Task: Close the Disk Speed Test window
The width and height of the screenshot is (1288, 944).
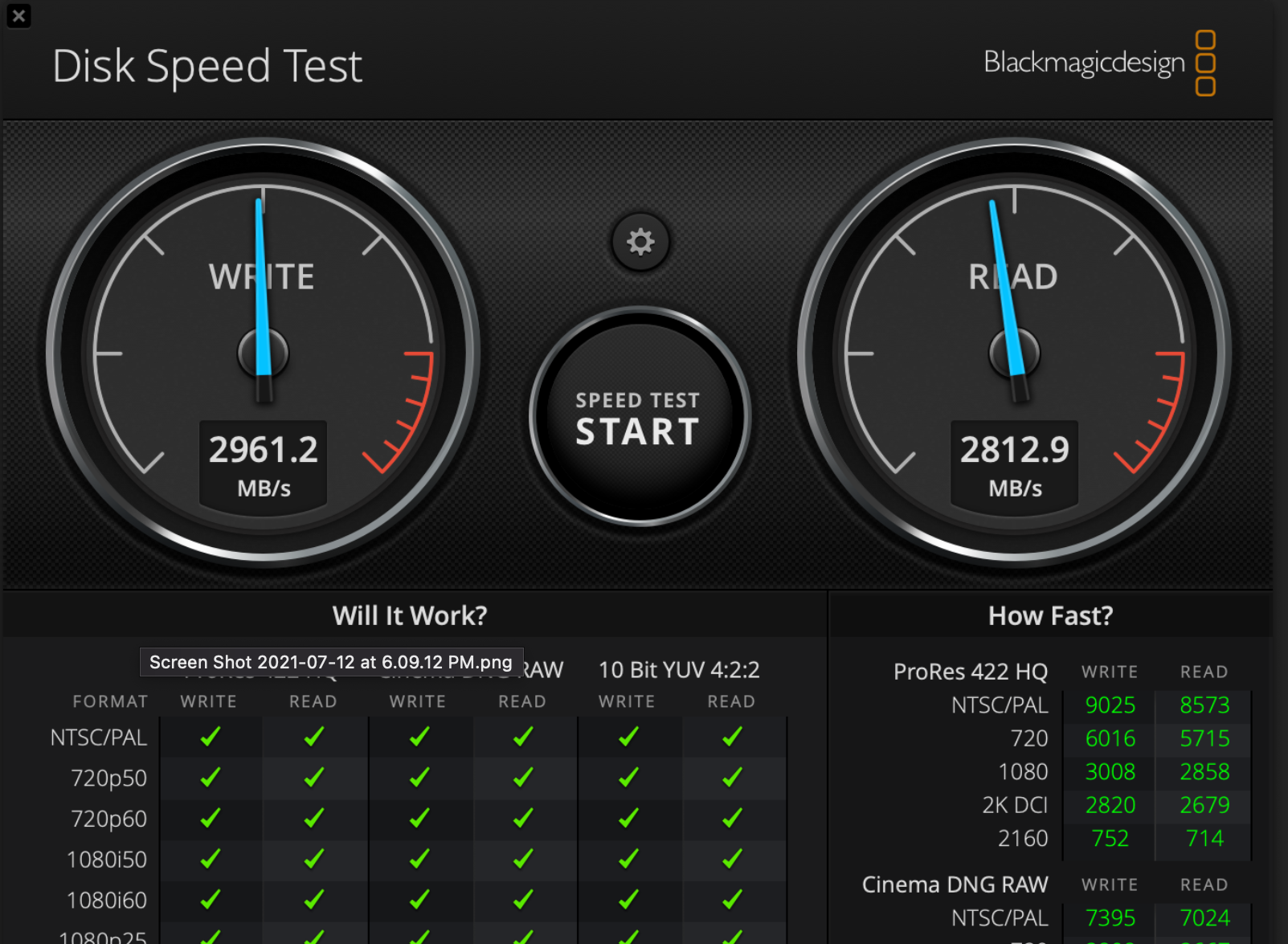Action: (x=18, y=15)
